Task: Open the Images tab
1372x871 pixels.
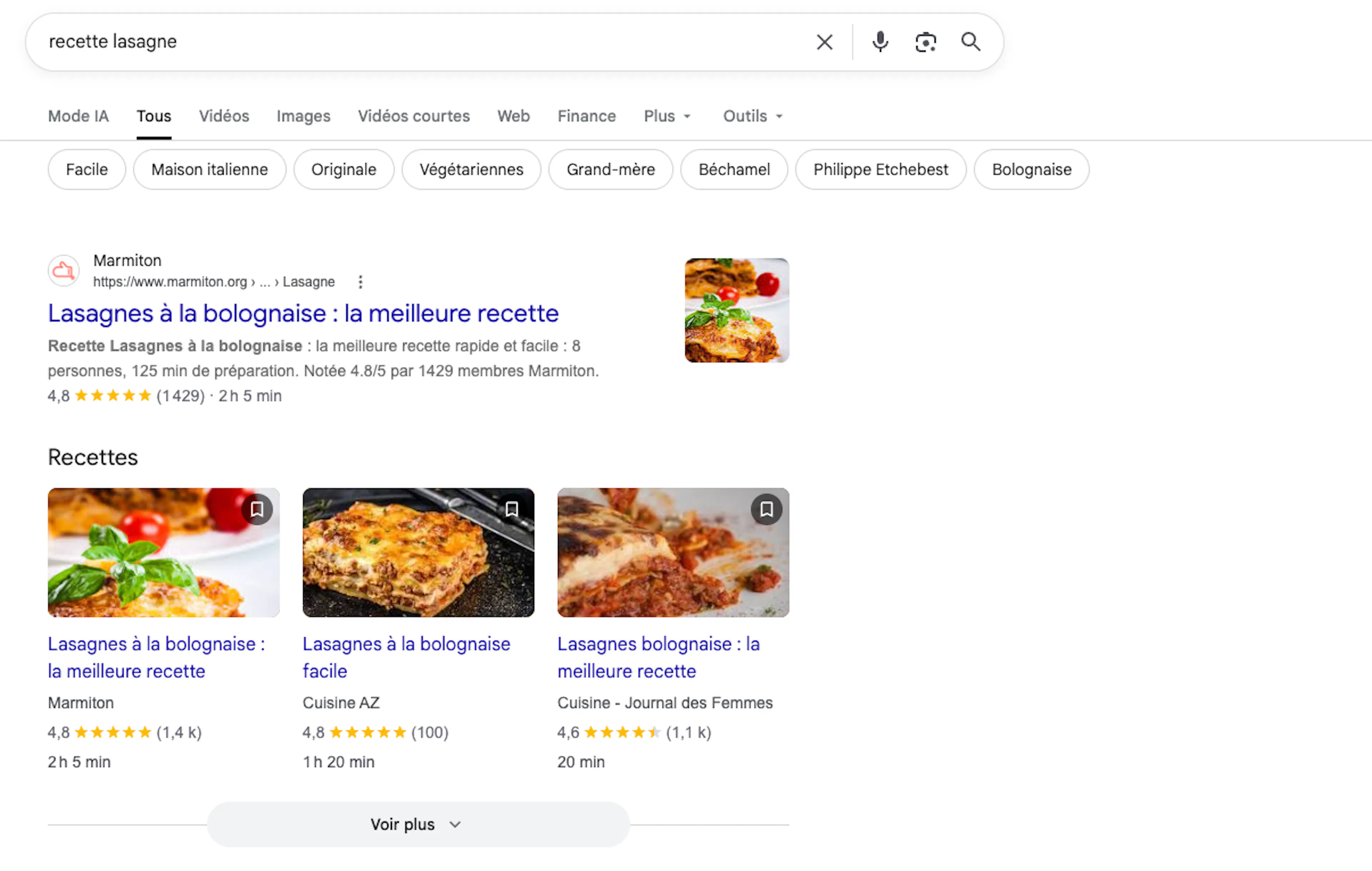Action: click(x=303, y=116)
